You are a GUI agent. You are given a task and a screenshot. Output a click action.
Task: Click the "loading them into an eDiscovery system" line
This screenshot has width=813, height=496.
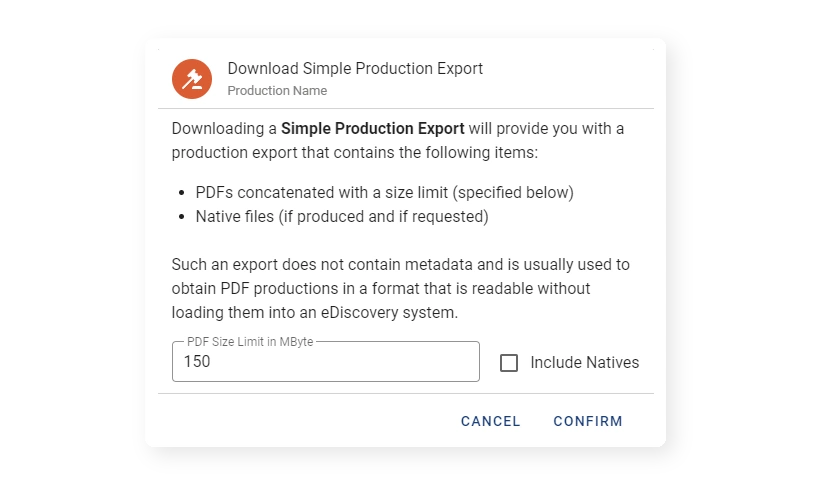click(x=314, y=312)
